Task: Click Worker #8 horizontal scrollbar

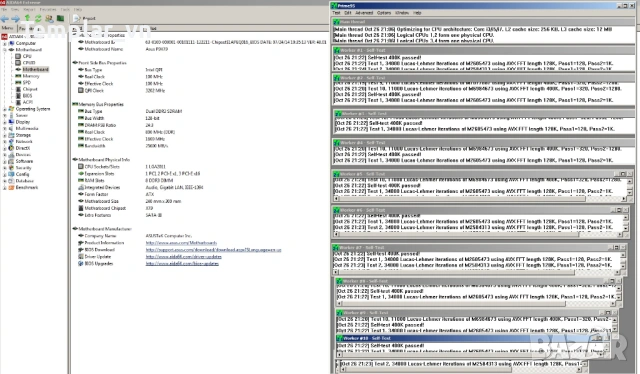Action: 476,304
